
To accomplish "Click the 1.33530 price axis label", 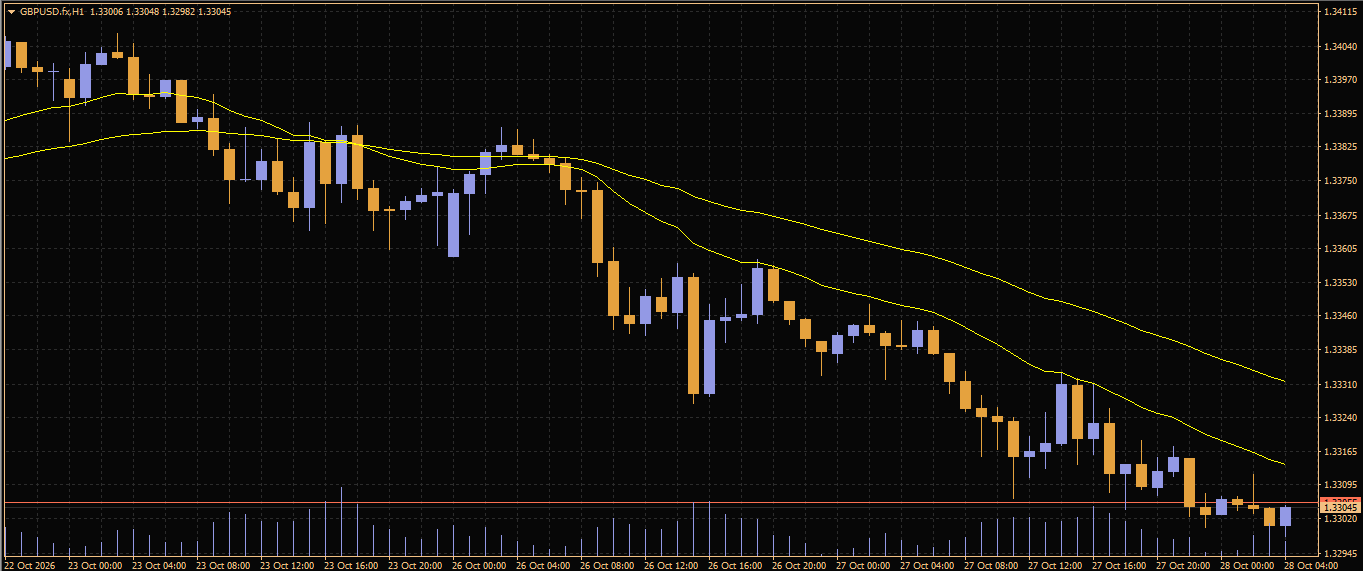I will pyautogui.click(x=1339, y=283).
